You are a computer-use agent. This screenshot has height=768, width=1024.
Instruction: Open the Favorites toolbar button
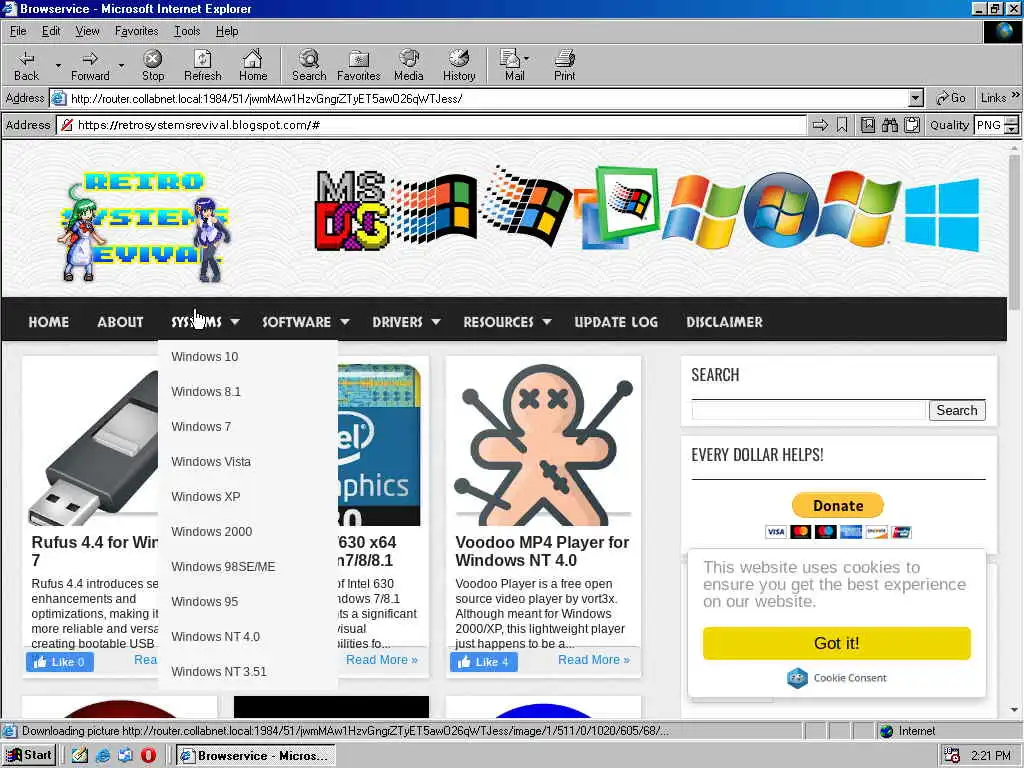pyautogui.click(x=359, y=66)
